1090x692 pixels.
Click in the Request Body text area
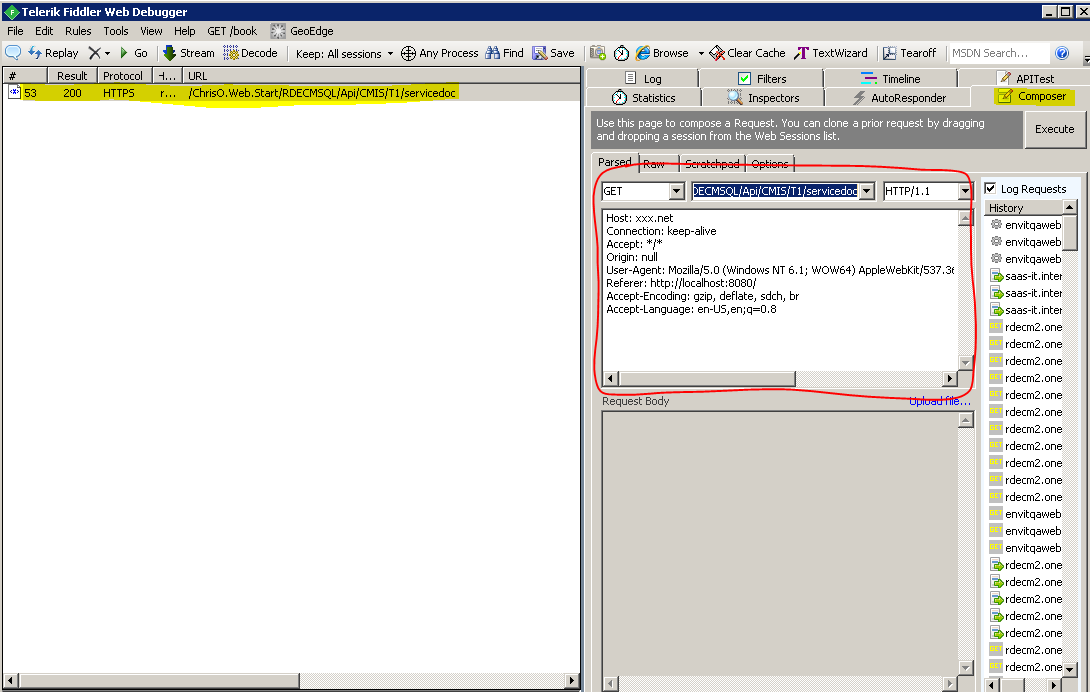click(780, 544)
